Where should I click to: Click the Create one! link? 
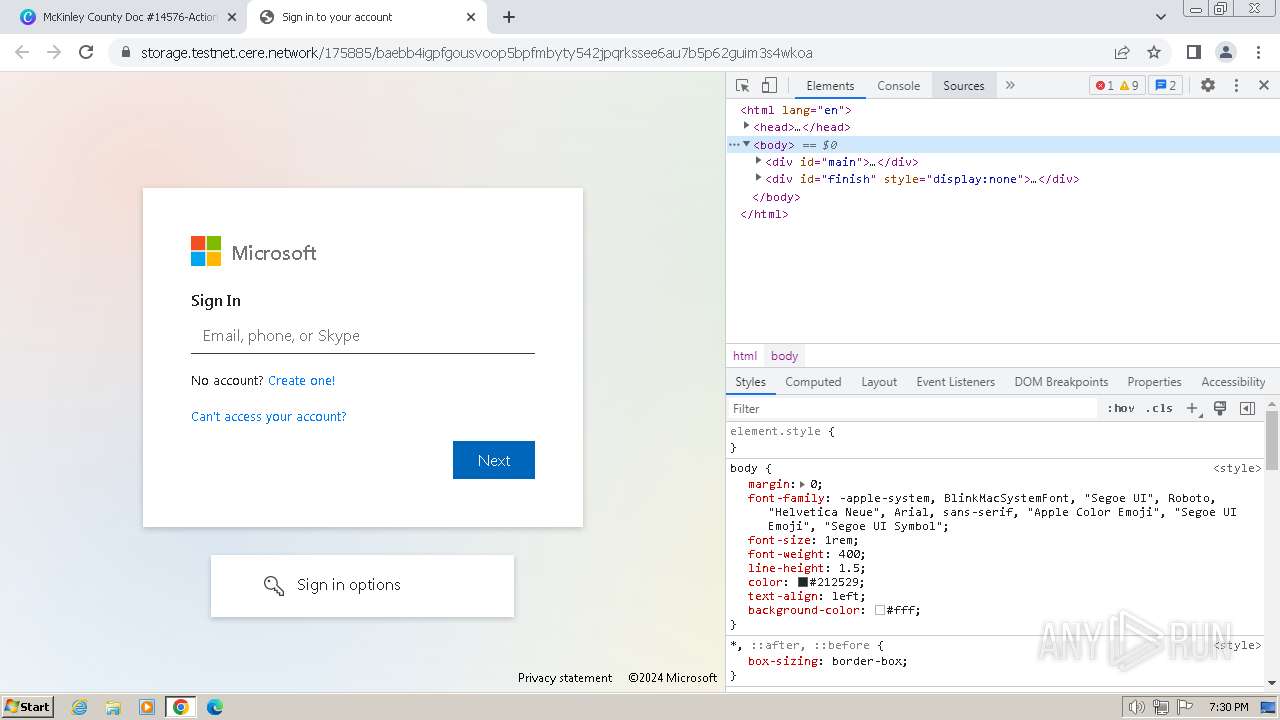click(301, 380)
